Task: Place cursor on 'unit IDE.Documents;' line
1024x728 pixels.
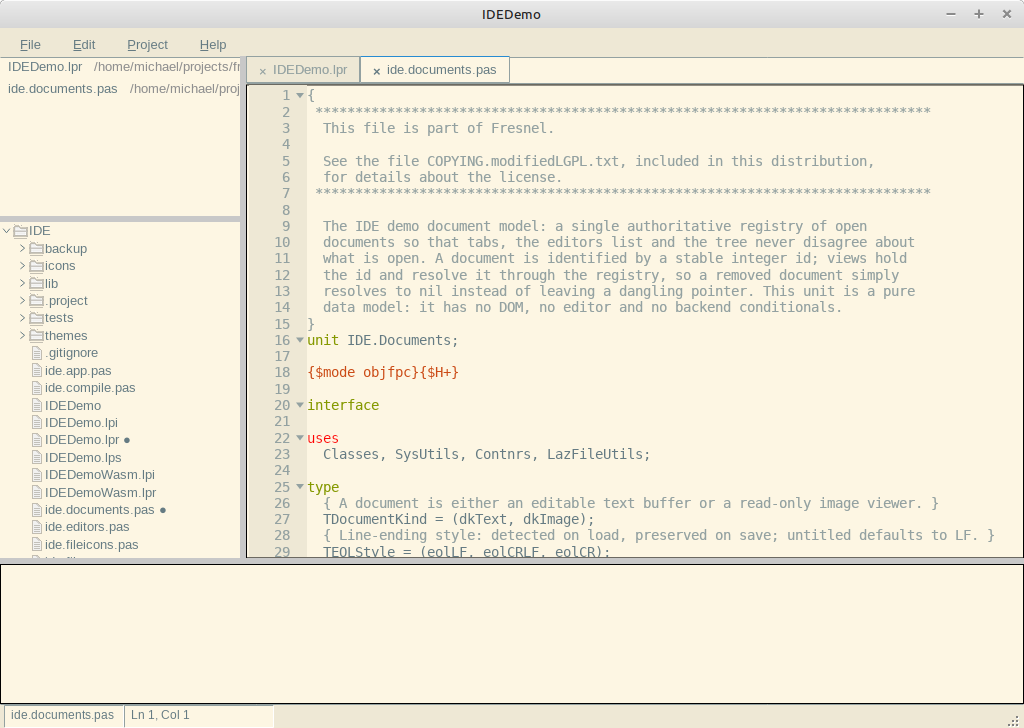Action: click(383, 340)
